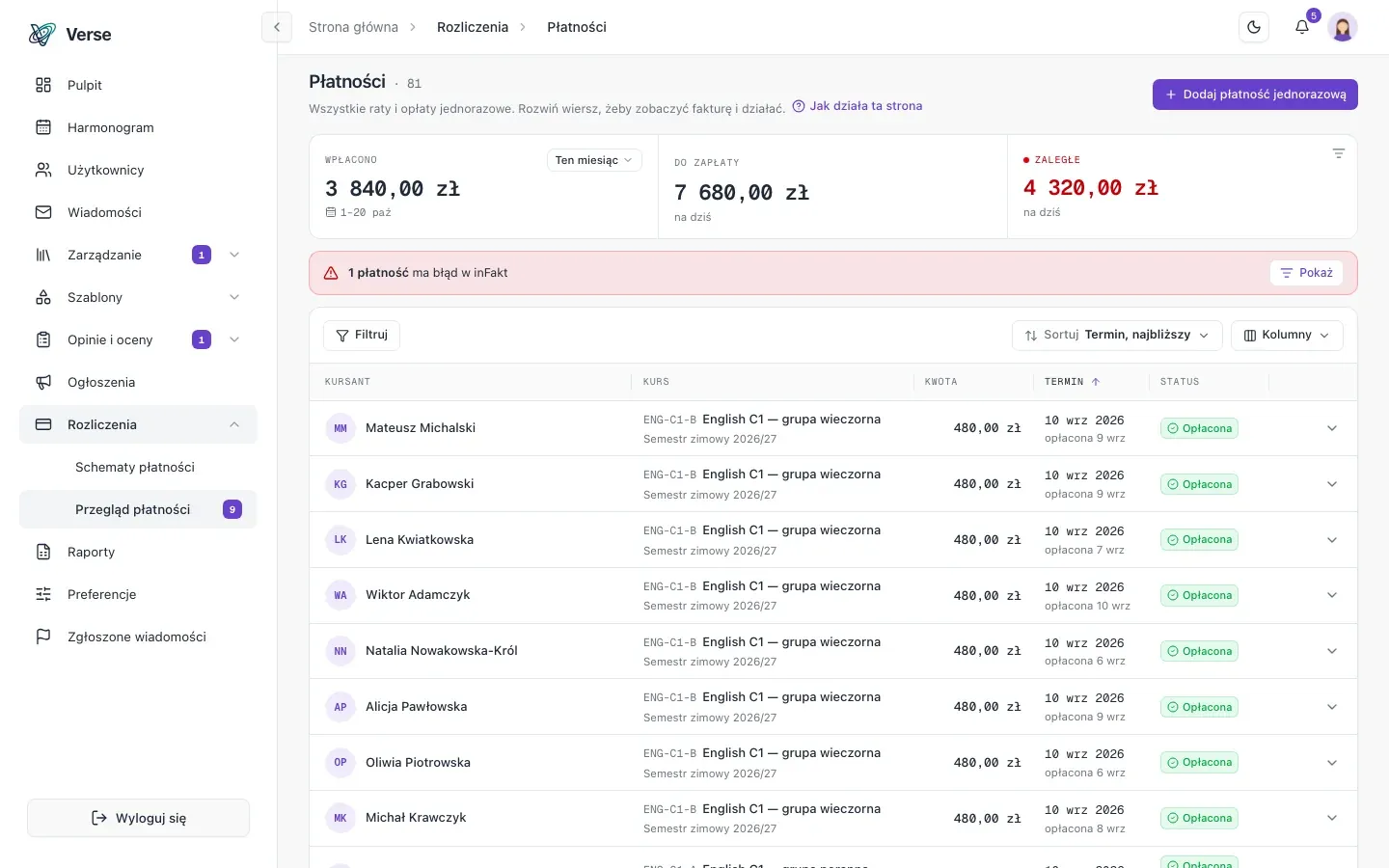Viewport: 1389px width, 868px height.
Task: Open the Kolumny dropdown
Action: (x=1287, y=335)
